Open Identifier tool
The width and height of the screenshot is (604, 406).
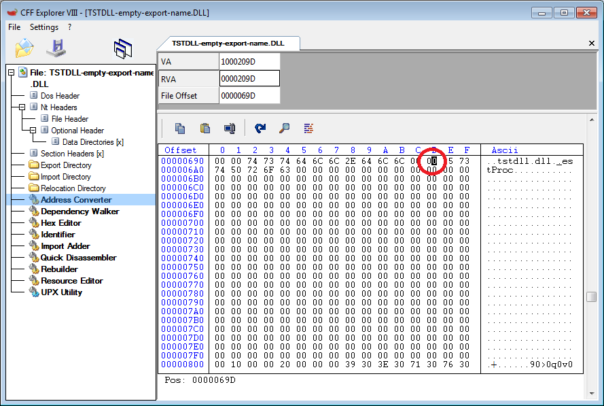[58, 234]
